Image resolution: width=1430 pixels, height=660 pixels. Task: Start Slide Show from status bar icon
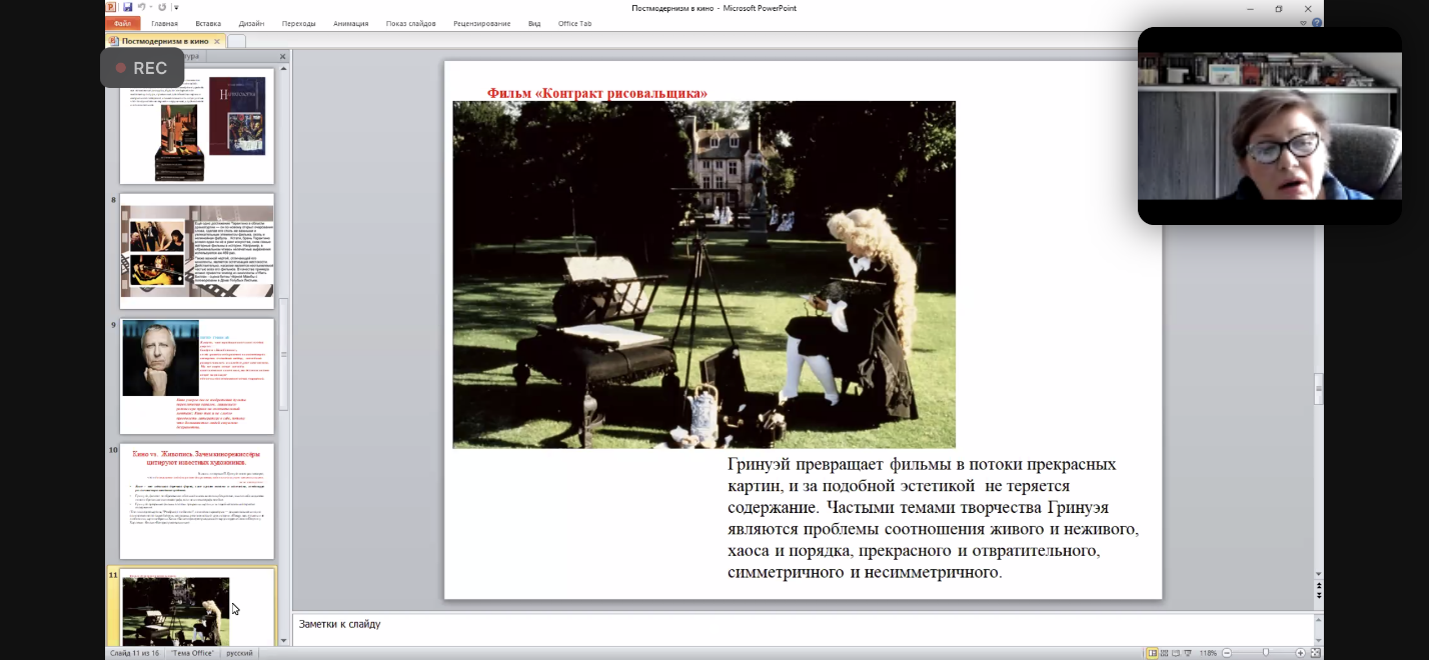click(1189, 653)
